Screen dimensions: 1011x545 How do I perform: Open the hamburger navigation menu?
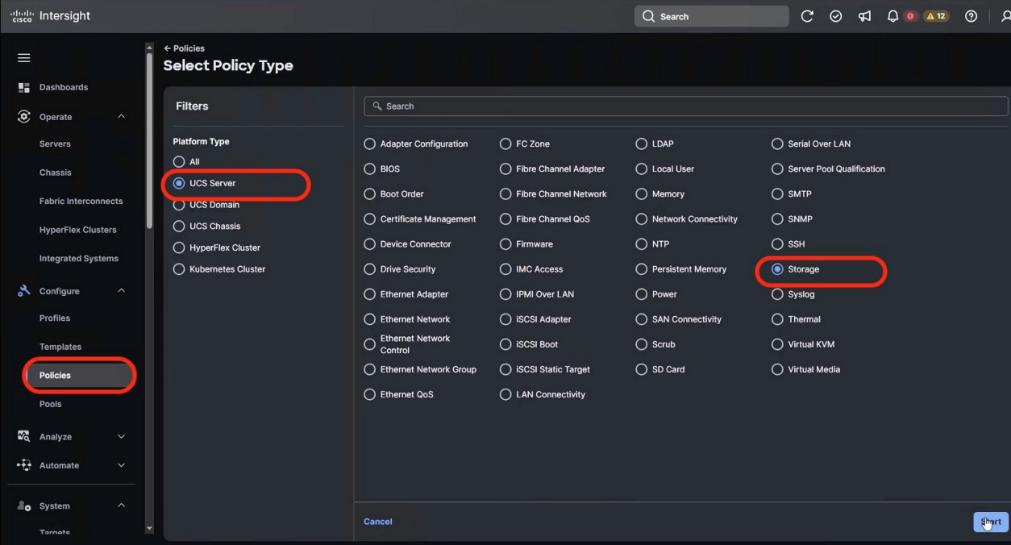tap(24, 58)
